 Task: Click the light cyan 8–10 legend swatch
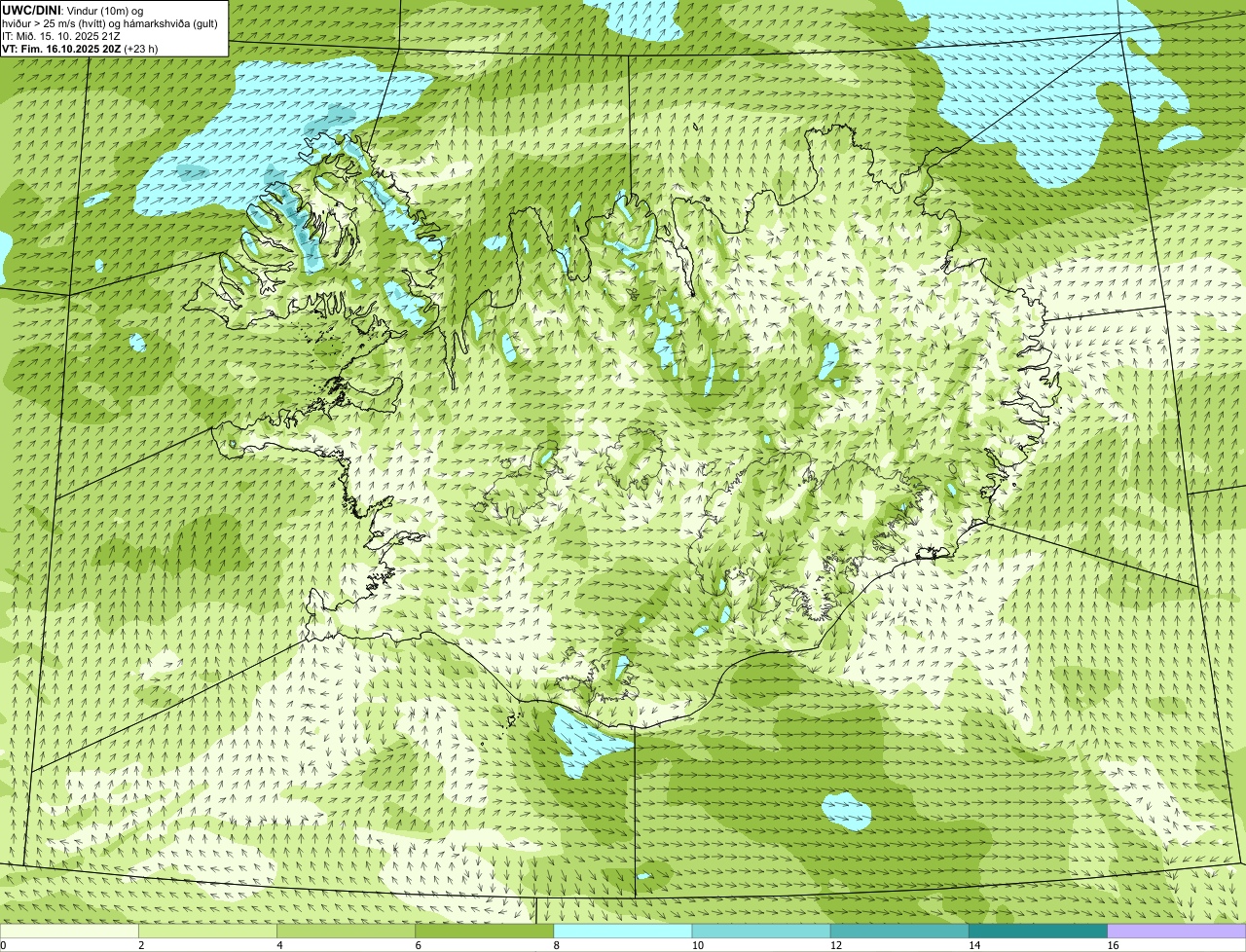623,932
